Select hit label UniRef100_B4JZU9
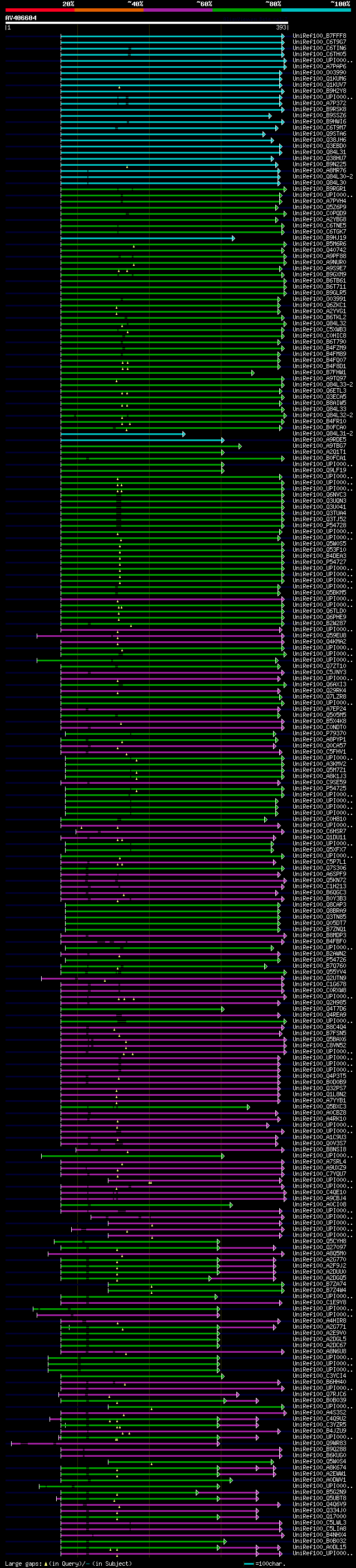Viewport: 356px width, 1568px height. coord(319,1431)
